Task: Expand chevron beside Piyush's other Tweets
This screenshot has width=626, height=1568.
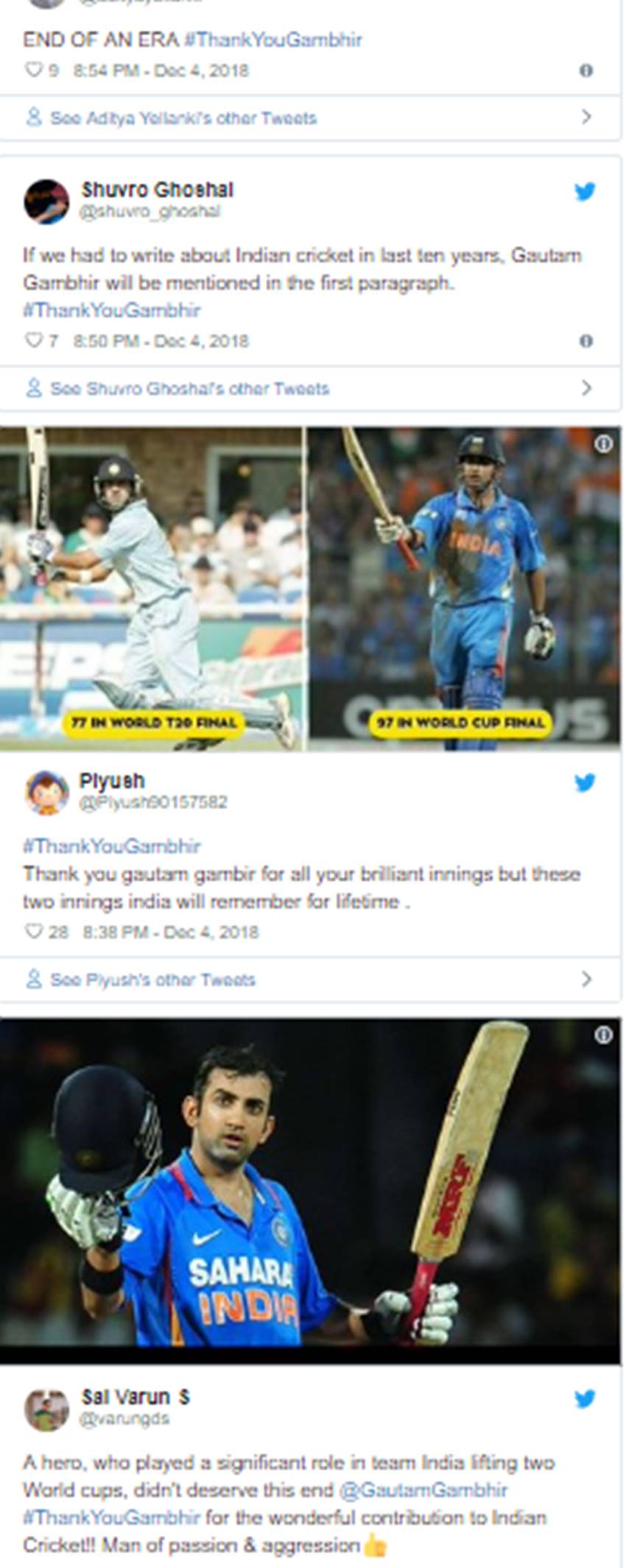Action: coord(587,979)
